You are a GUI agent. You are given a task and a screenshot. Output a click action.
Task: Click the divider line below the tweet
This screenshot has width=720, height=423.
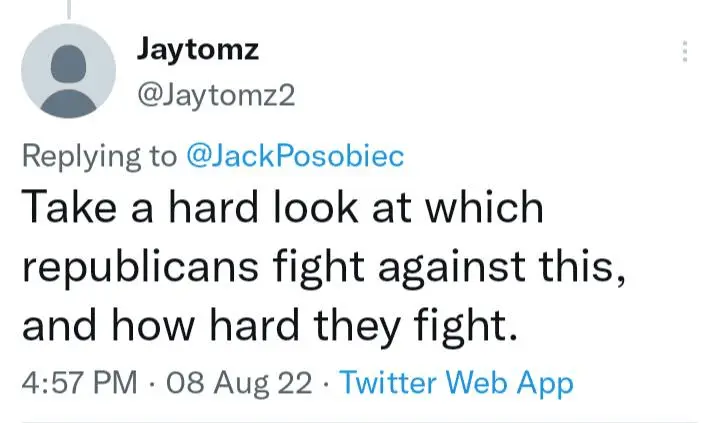click(360, 420)
